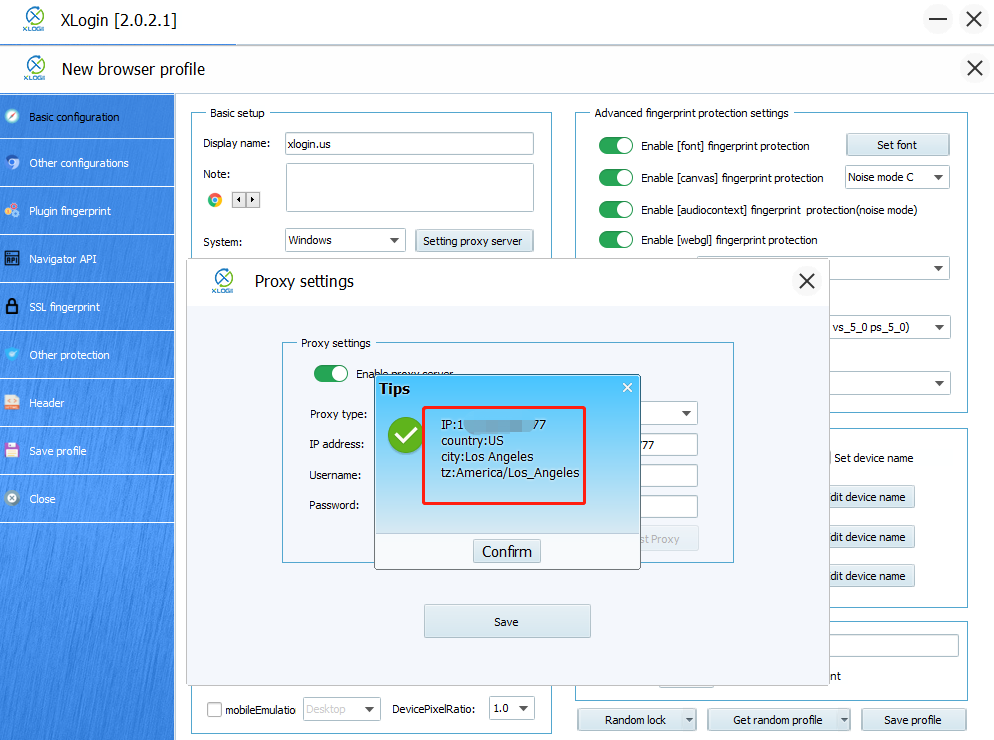Open the Basic configuration section
Image resolution: width=994 pixels, height=740 pixels.
87,117
